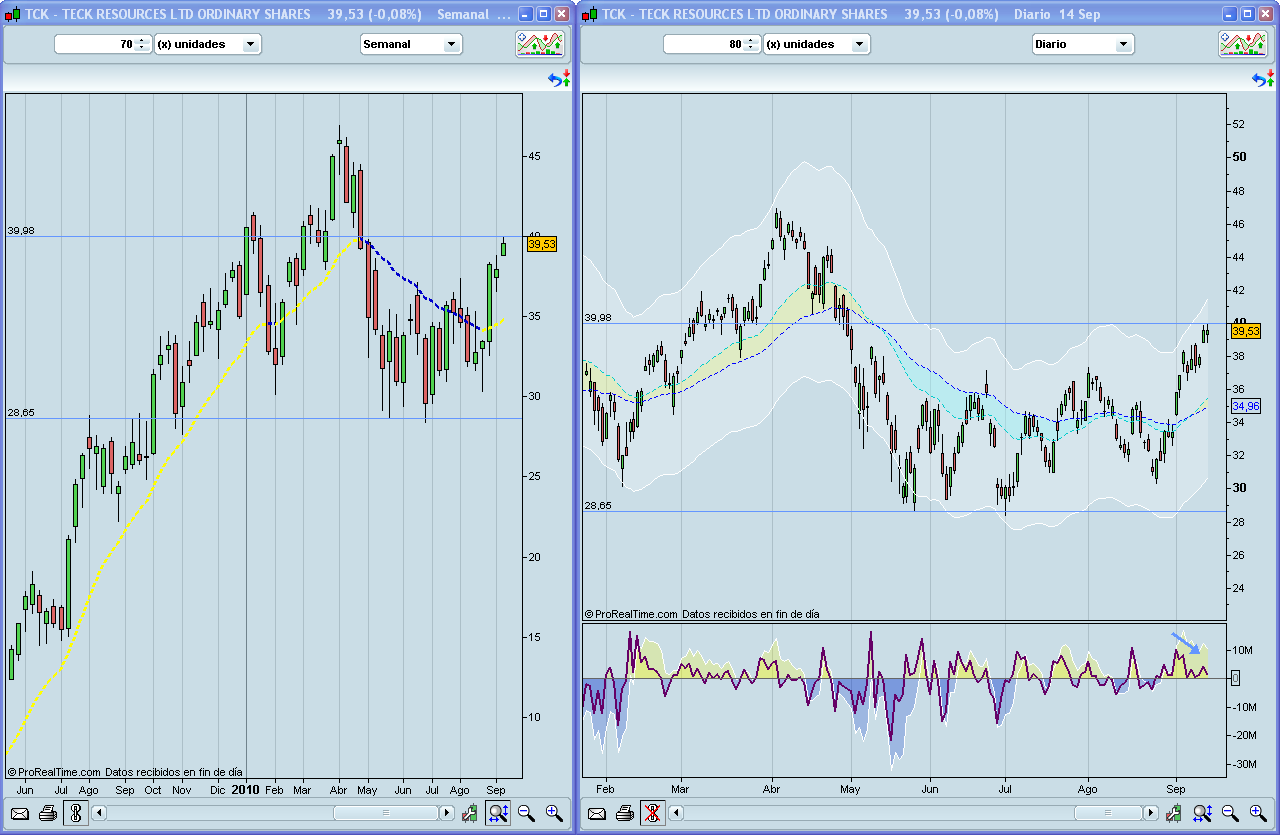Toggle the chain link icon in the weekly chart
Image resolution: width=1280 pixels, height=835 pixels.
75,813
